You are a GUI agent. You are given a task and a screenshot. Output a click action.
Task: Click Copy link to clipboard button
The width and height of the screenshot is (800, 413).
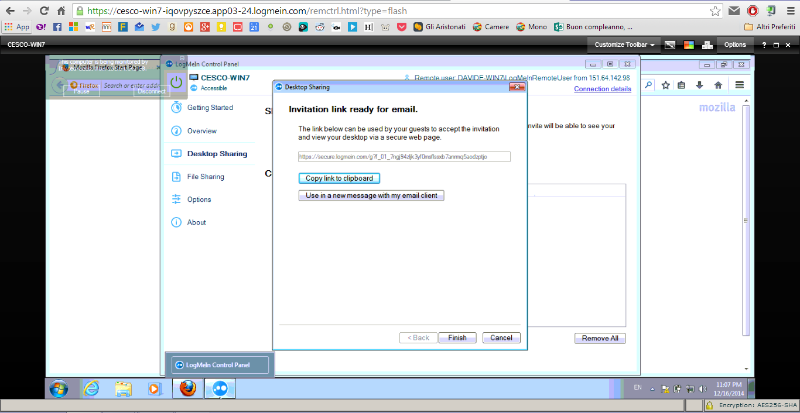[x=339, y=178]
